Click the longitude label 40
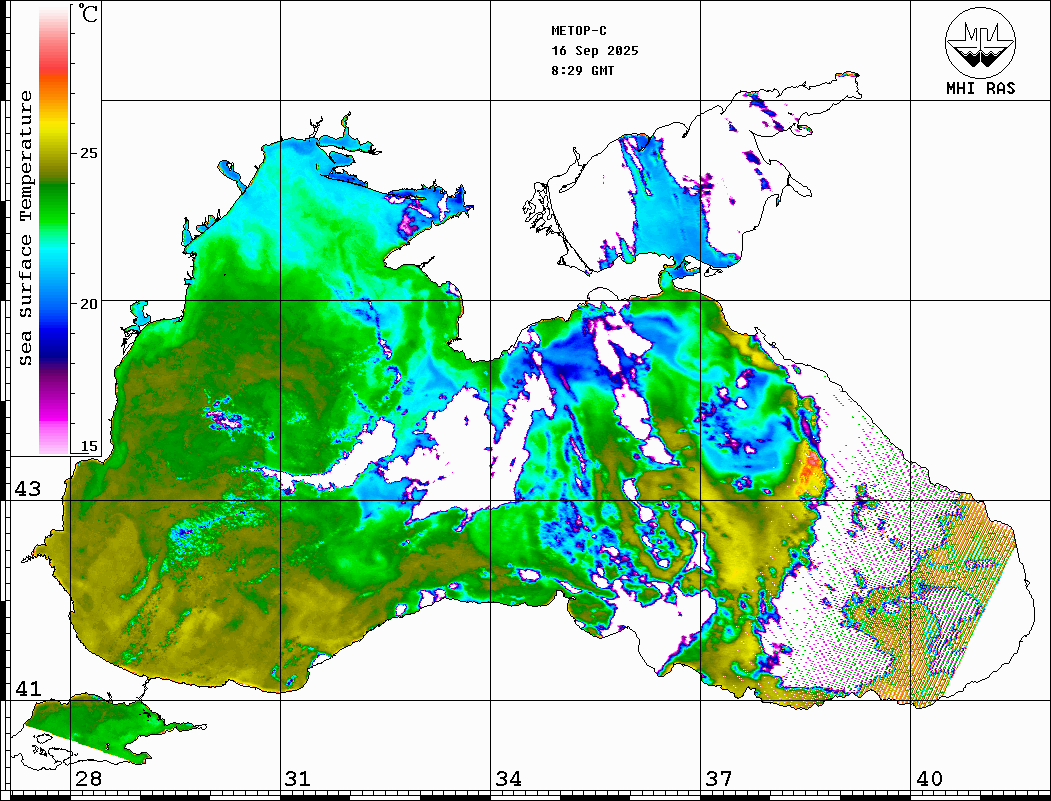 pos(928,779)
